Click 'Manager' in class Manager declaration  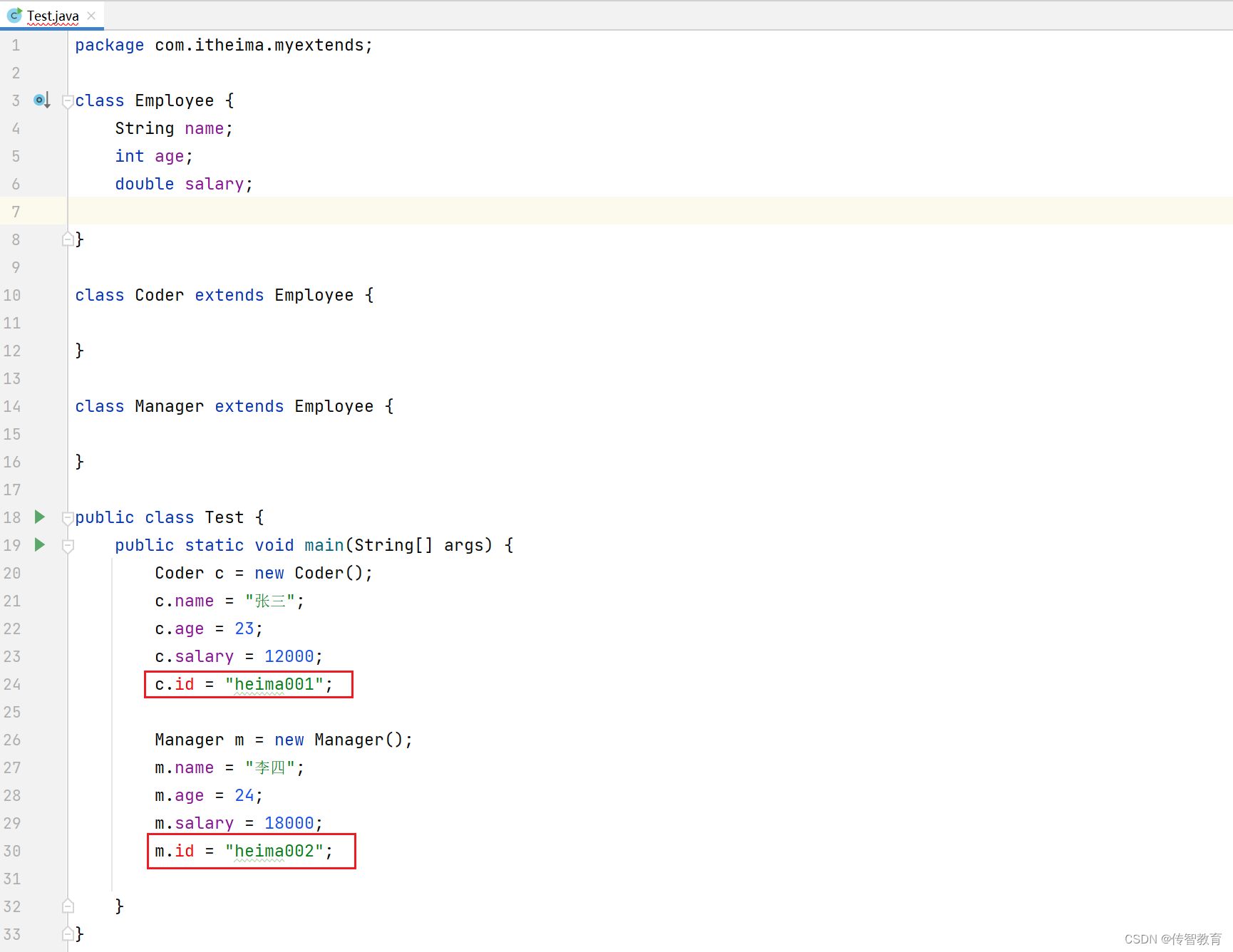click(170, 406)
